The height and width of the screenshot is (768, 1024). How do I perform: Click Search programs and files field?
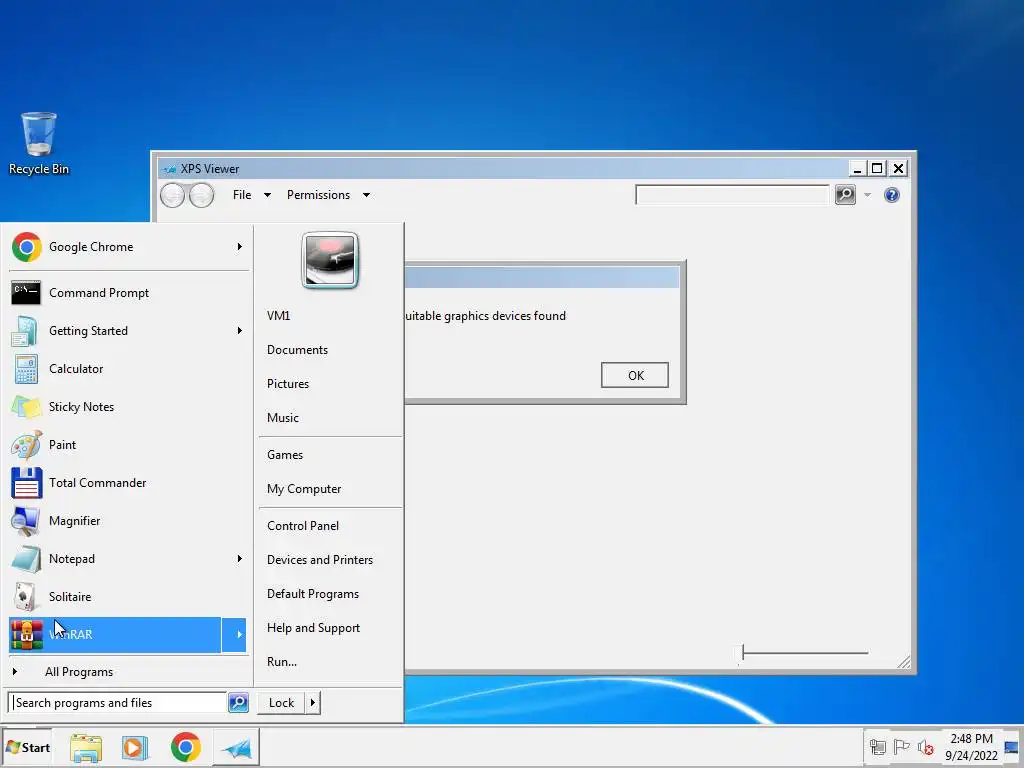pyautogui.click(x=118, y=703)
